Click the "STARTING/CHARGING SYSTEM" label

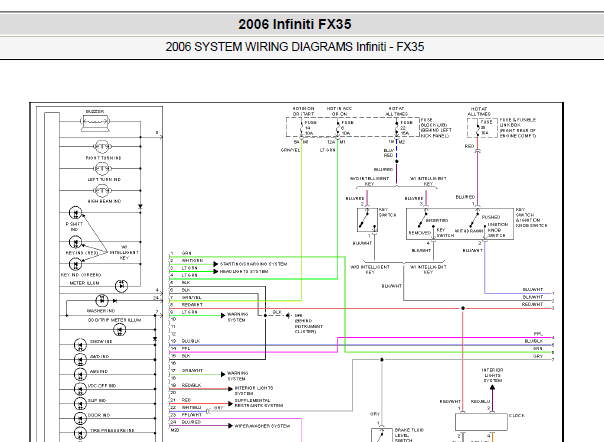[253, 264]
